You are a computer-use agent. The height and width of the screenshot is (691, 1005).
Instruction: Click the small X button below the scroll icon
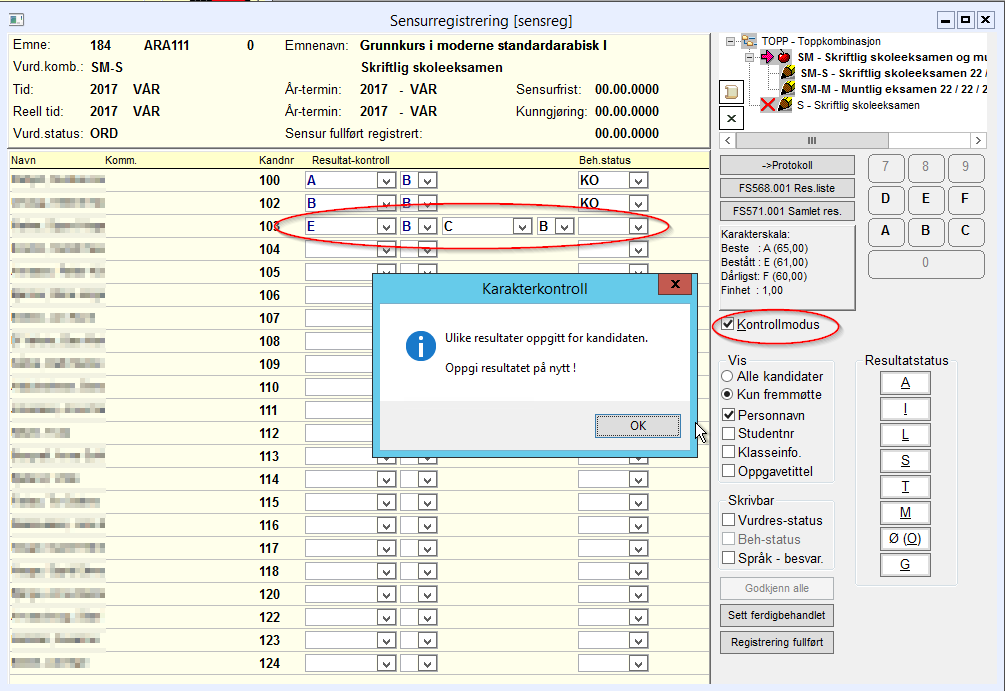tap(730, 118)
